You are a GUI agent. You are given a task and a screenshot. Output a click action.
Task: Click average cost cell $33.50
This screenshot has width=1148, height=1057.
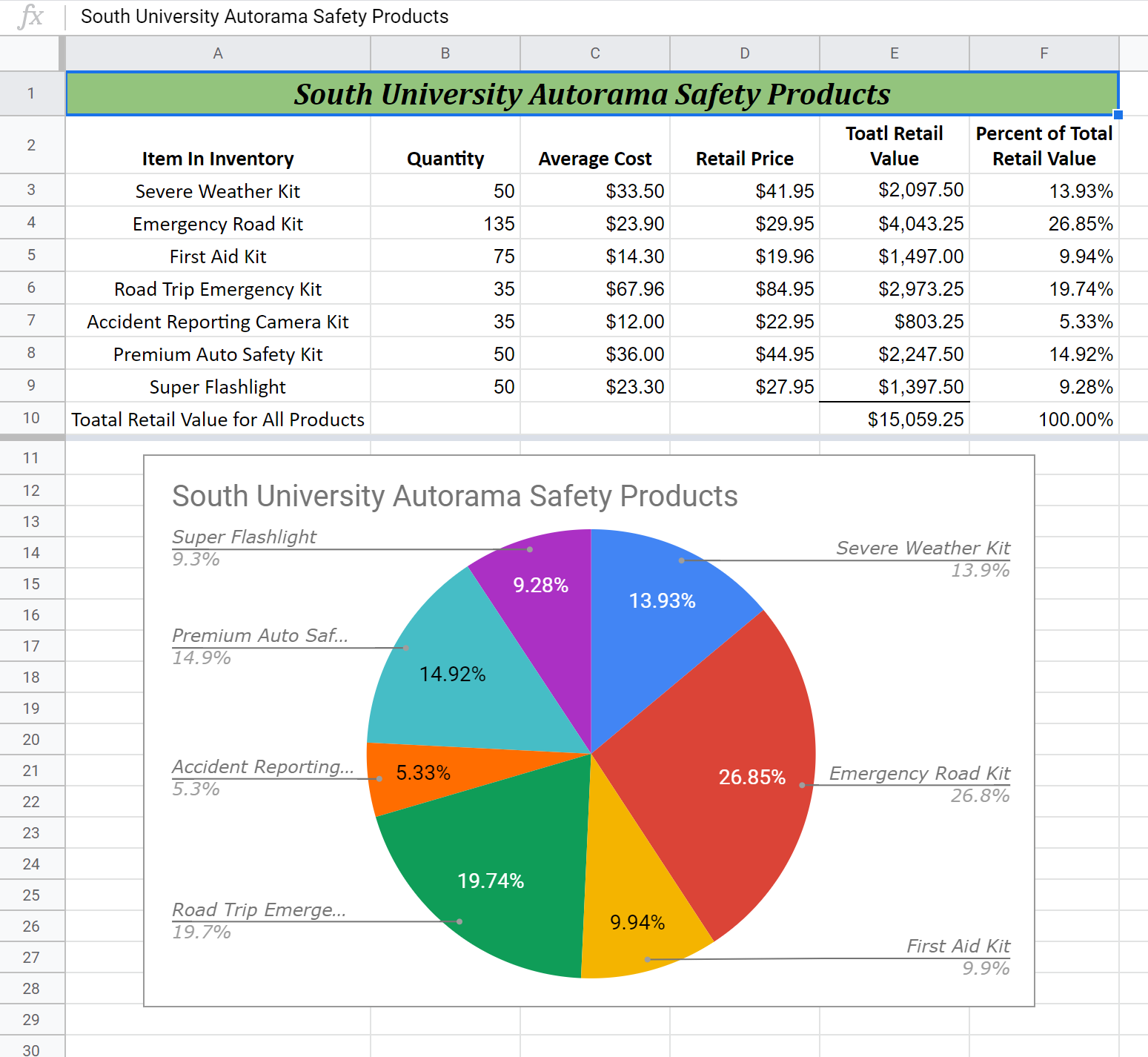coord(595,190)
